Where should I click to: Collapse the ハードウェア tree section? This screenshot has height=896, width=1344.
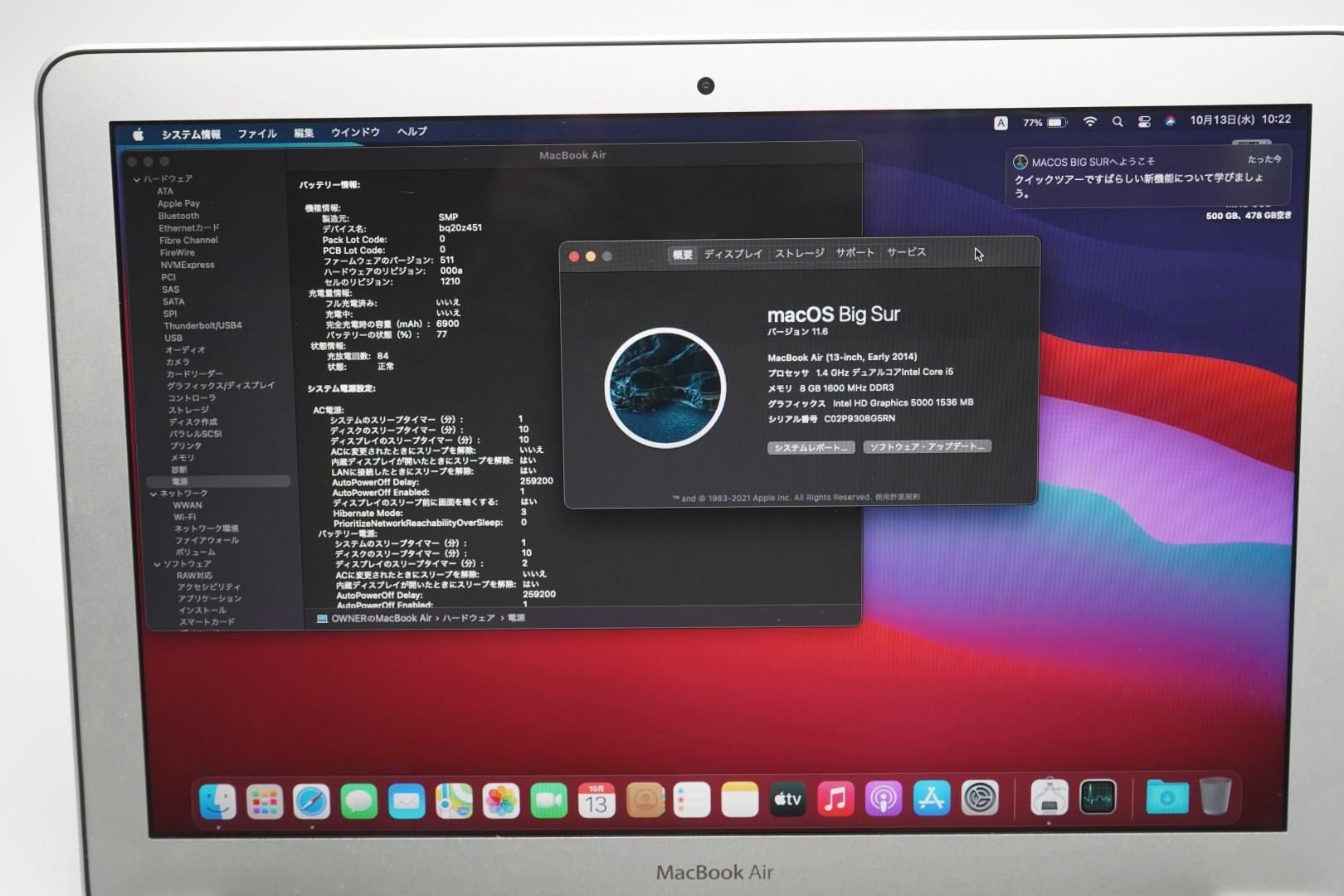[x=137, y=179]
